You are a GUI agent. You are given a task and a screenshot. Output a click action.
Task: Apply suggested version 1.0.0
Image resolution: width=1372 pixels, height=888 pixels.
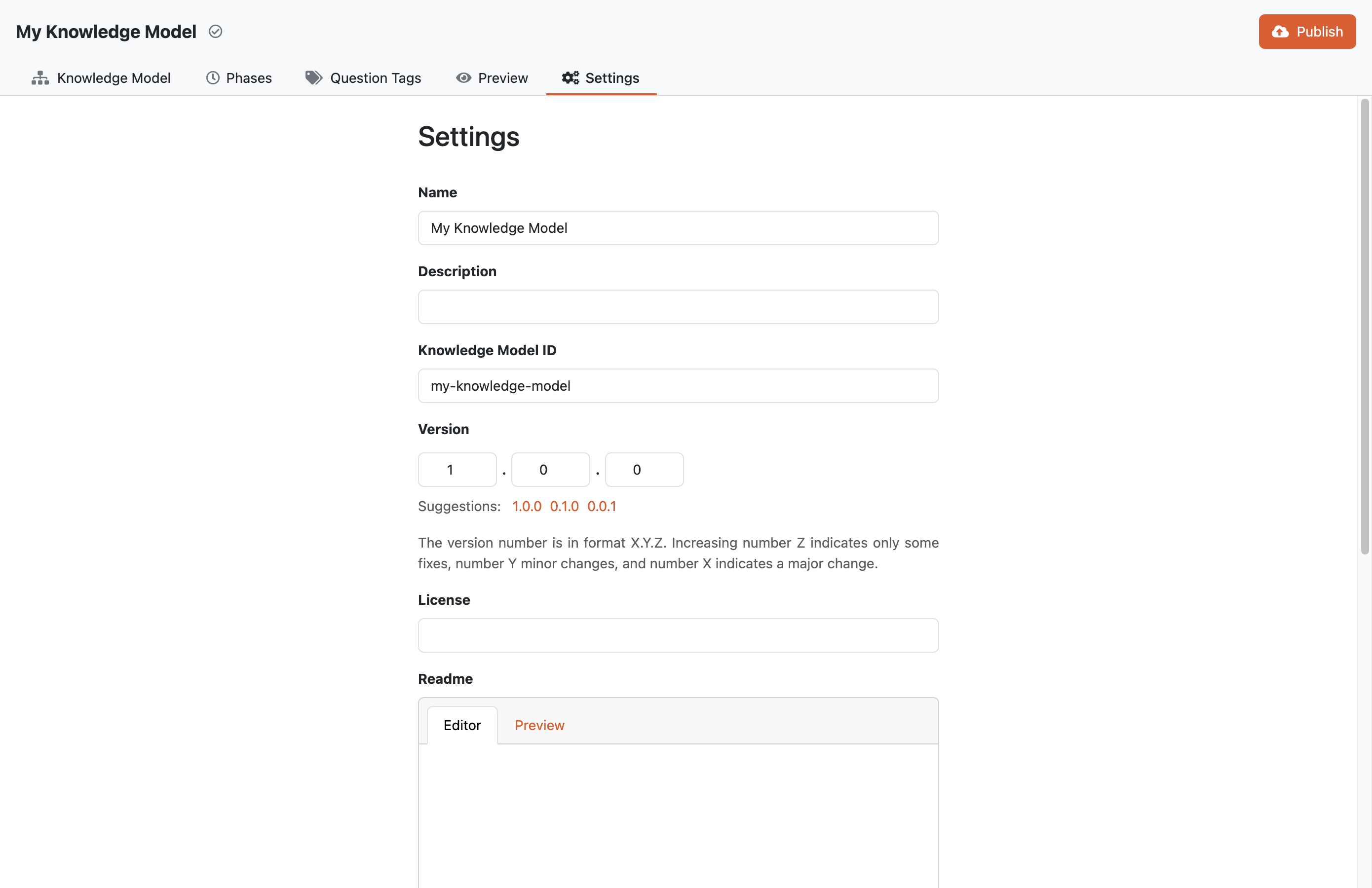click(x=527, y=507)
